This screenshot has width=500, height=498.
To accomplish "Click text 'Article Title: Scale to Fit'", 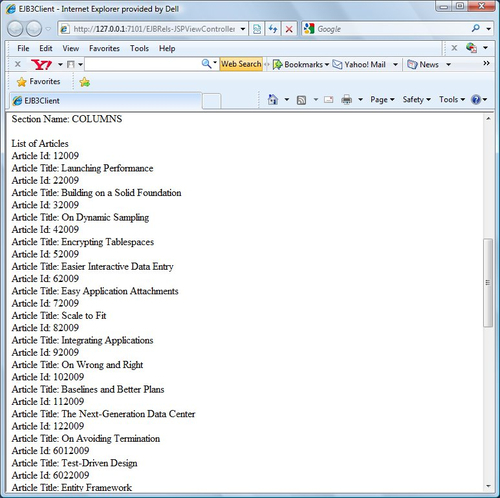I will 59,316.
